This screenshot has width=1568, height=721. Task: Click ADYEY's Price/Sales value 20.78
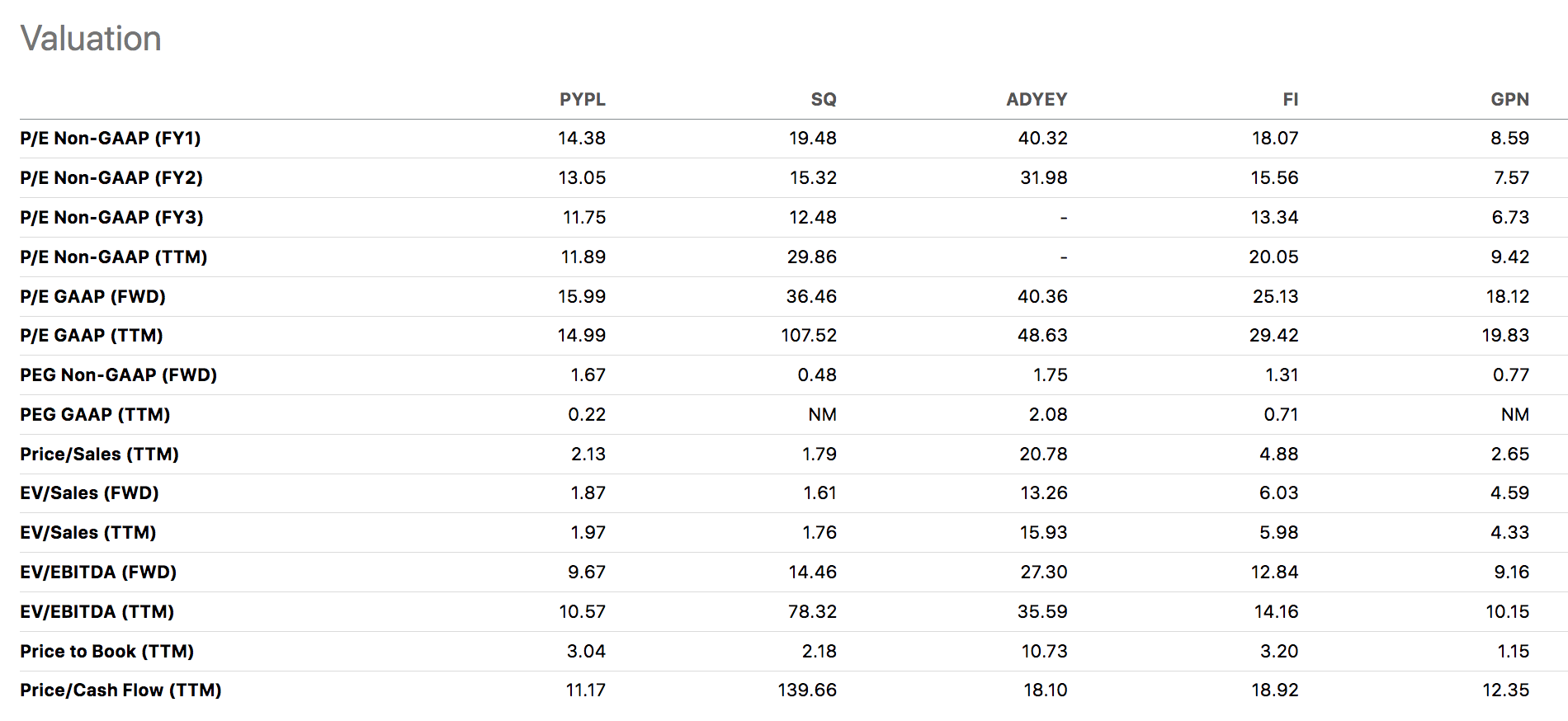click(1043, 455)
